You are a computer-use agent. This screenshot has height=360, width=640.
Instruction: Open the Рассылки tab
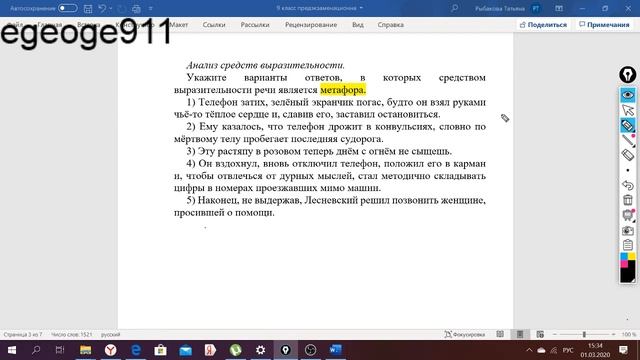point(255,25)
